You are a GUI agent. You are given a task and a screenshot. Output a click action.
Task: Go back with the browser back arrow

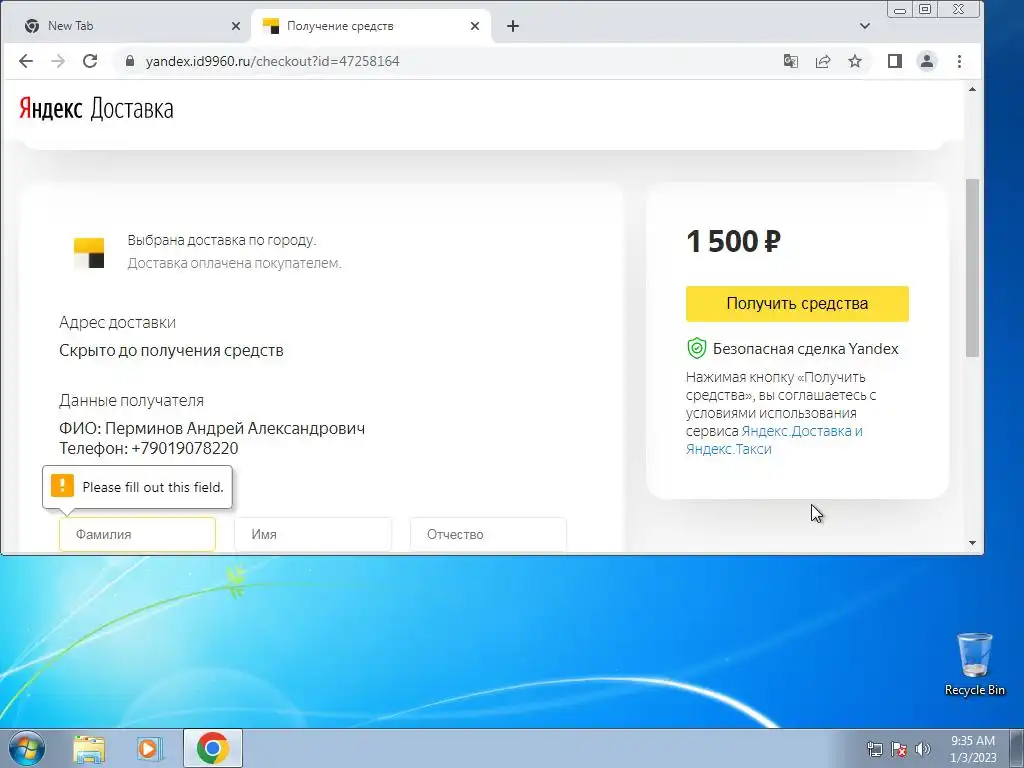coord(25,61)
